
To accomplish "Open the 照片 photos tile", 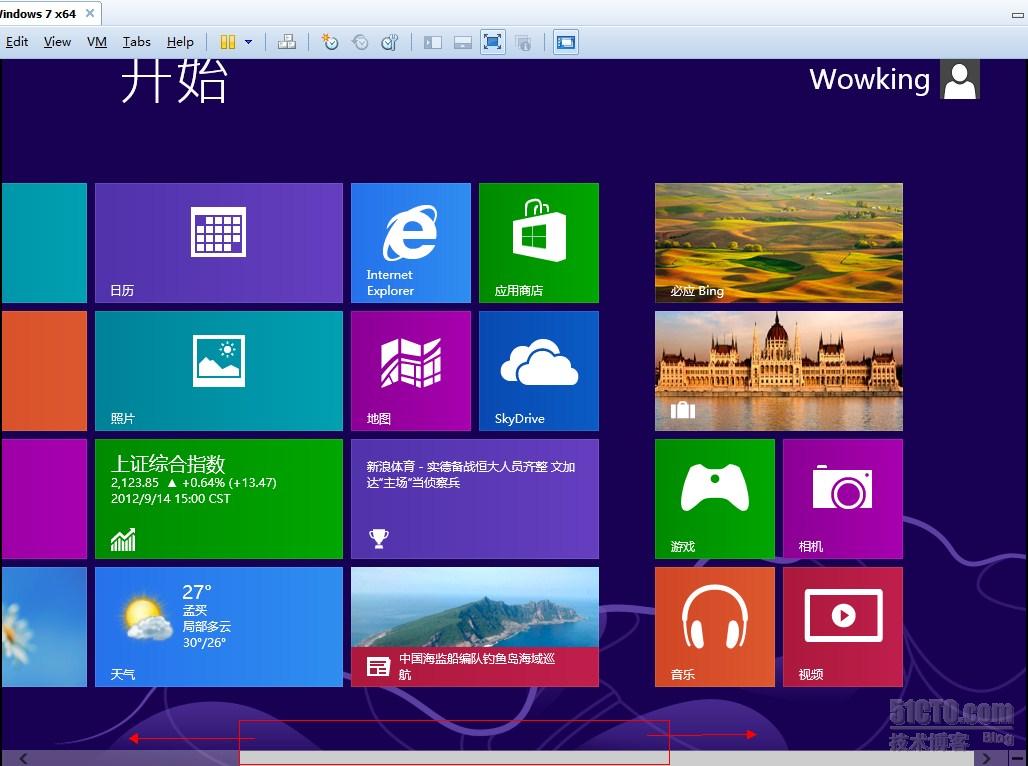I will point(219,371).
